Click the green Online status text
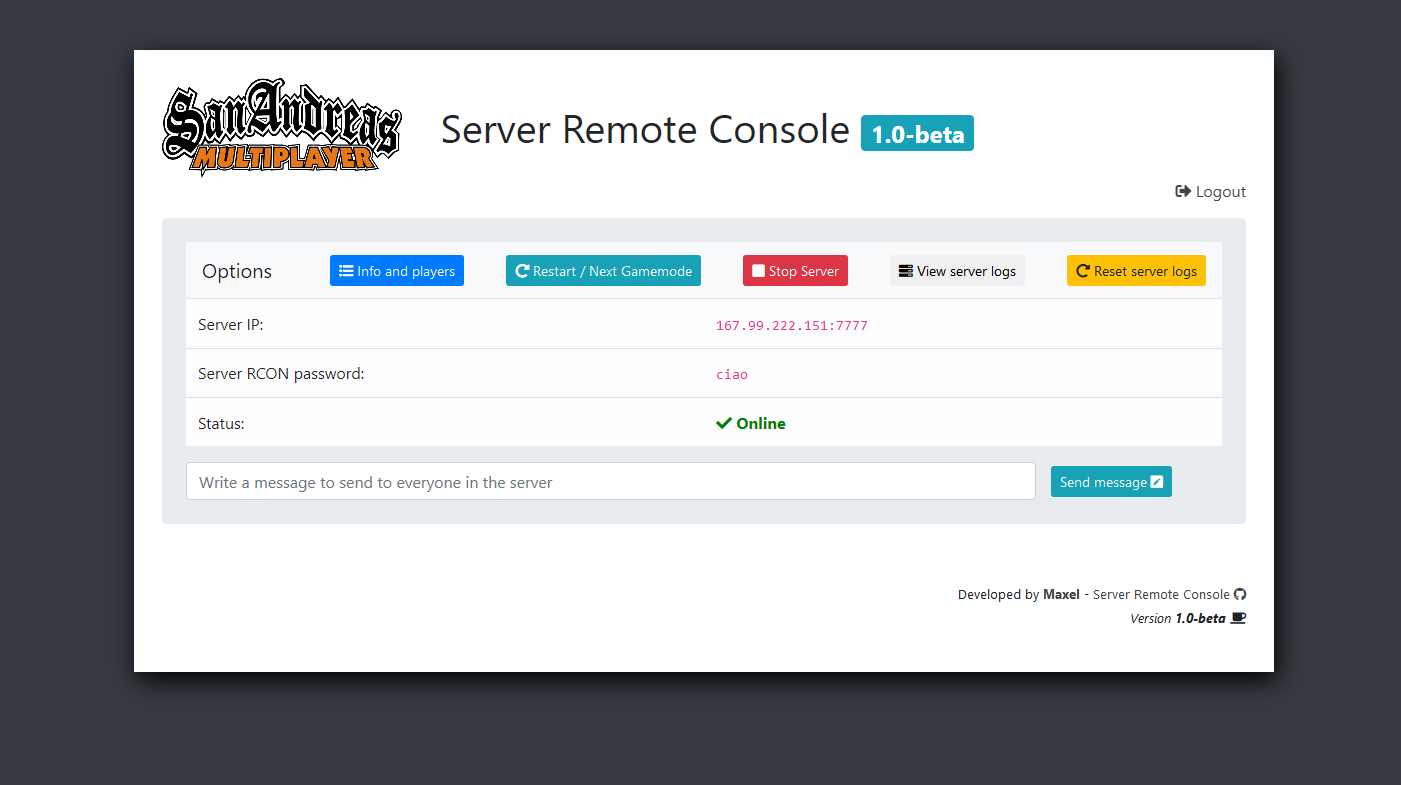Screen dimensions: 1401x785 (x=761, y=424)
